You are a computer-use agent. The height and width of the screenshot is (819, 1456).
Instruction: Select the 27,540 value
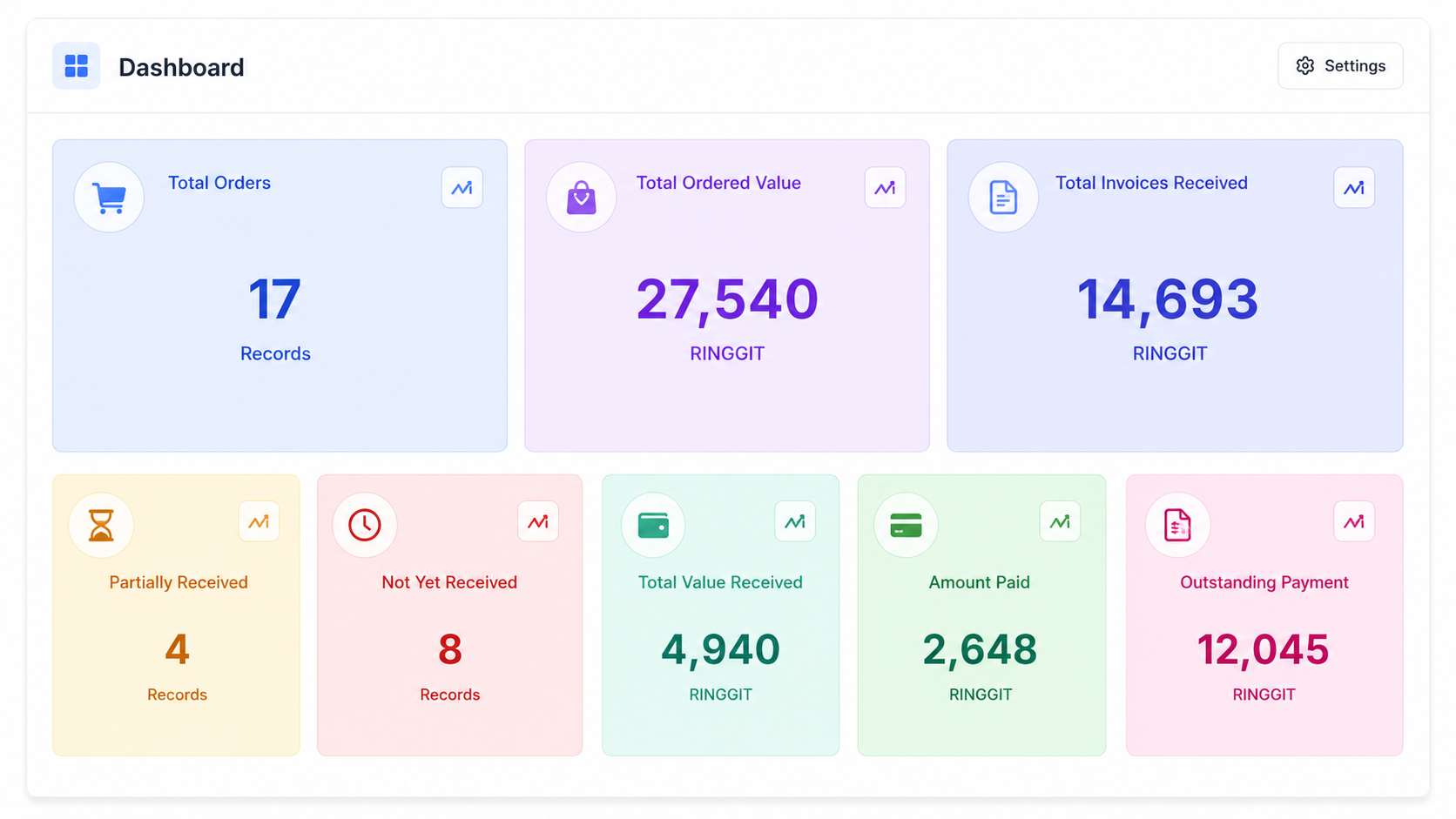[x=727, y=300]
